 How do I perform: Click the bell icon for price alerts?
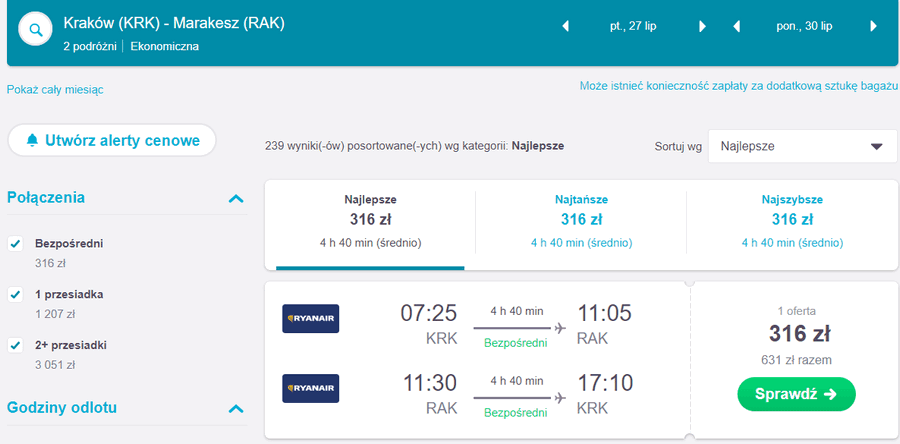[32, 140]
